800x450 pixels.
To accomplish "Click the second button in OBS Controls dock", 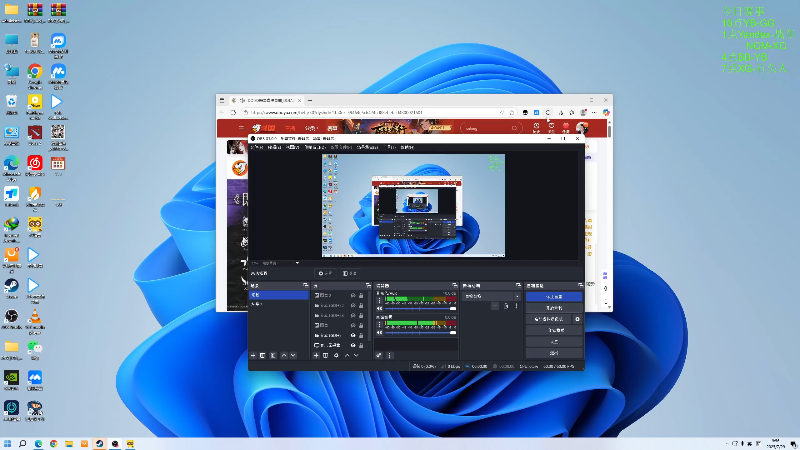I will pos(554,308).
